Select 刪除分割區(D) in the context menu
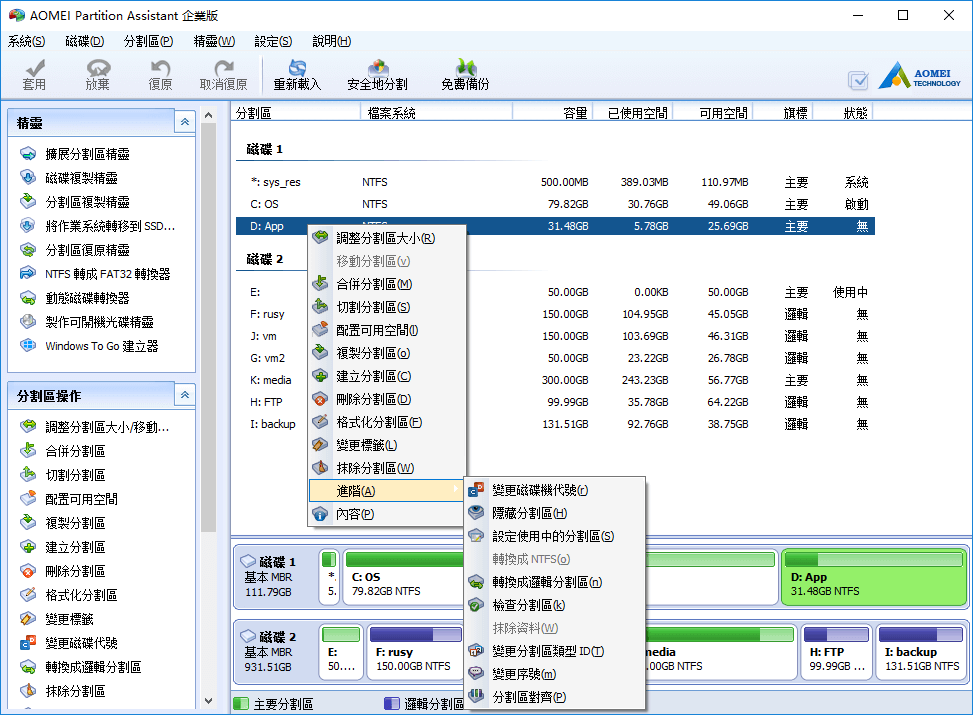 (386, 399)
